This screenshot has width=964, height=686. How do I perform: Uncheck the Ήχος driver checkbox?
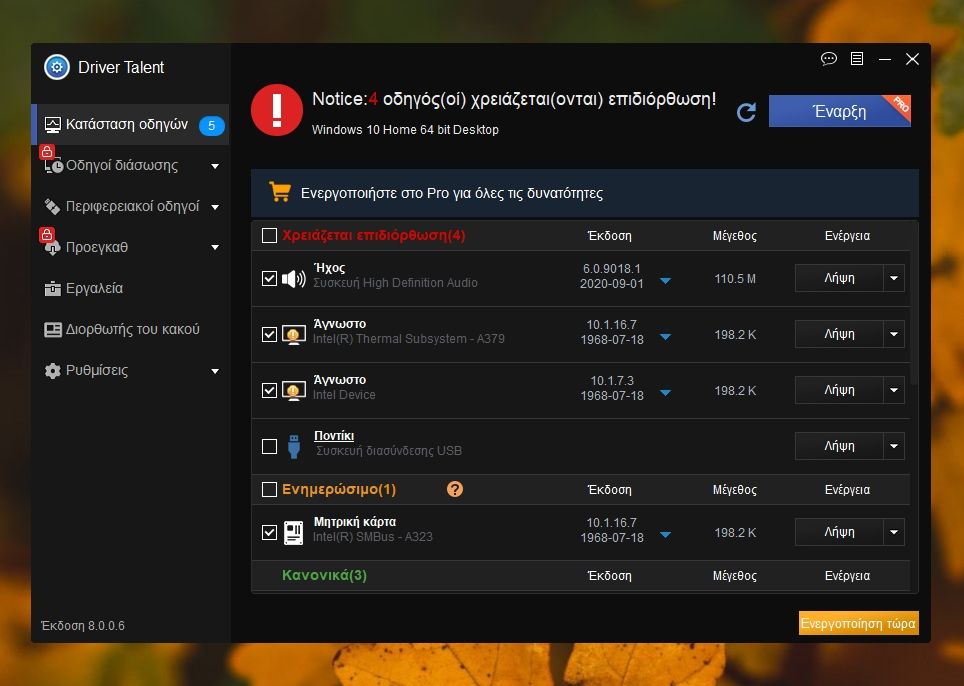pos(269,279)
